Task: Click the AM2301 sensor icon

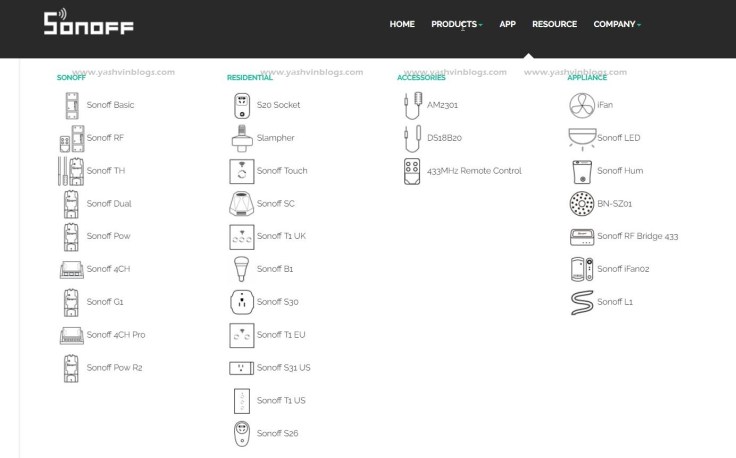Action: click(x=411, y=105)
